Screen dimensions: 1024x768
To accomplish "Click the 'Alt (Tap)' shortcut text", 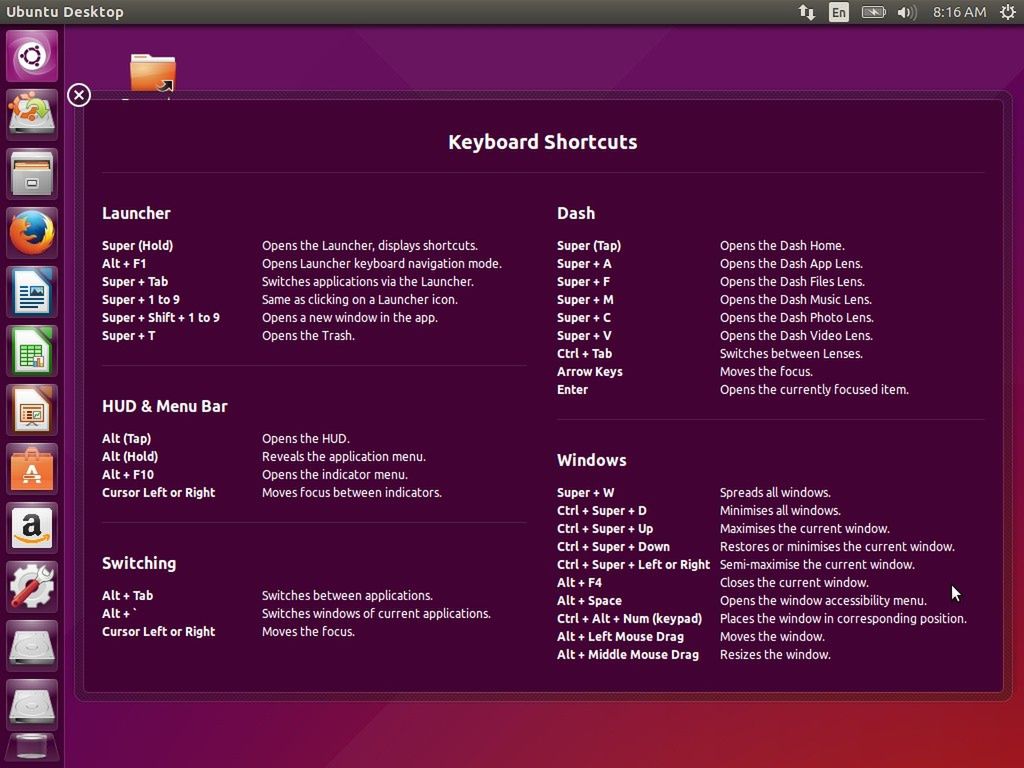I will [127, 438].
